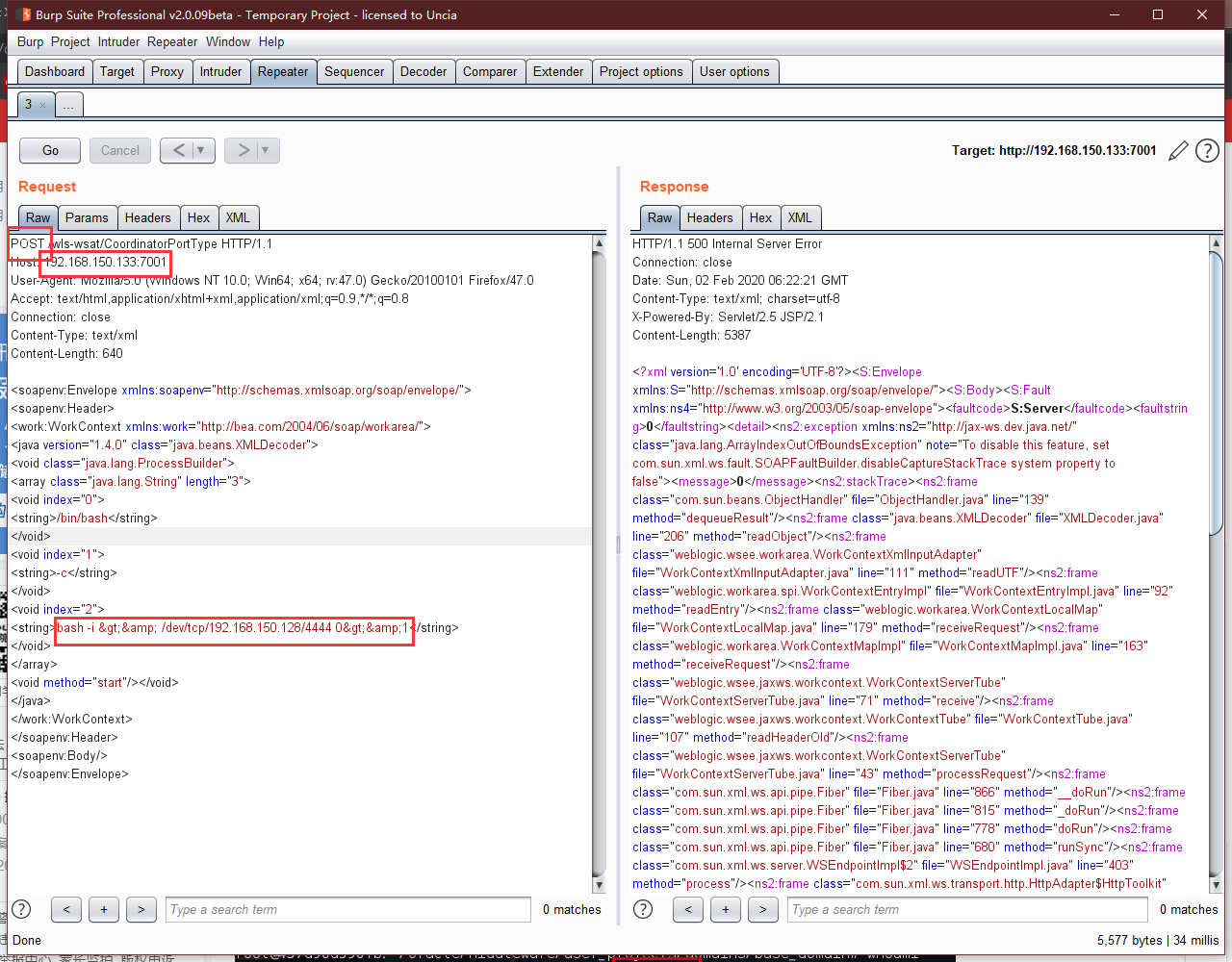Open Repeater help question mark icon
1232x962 pixels.
pyautogui.click(x=1207, y=151)
